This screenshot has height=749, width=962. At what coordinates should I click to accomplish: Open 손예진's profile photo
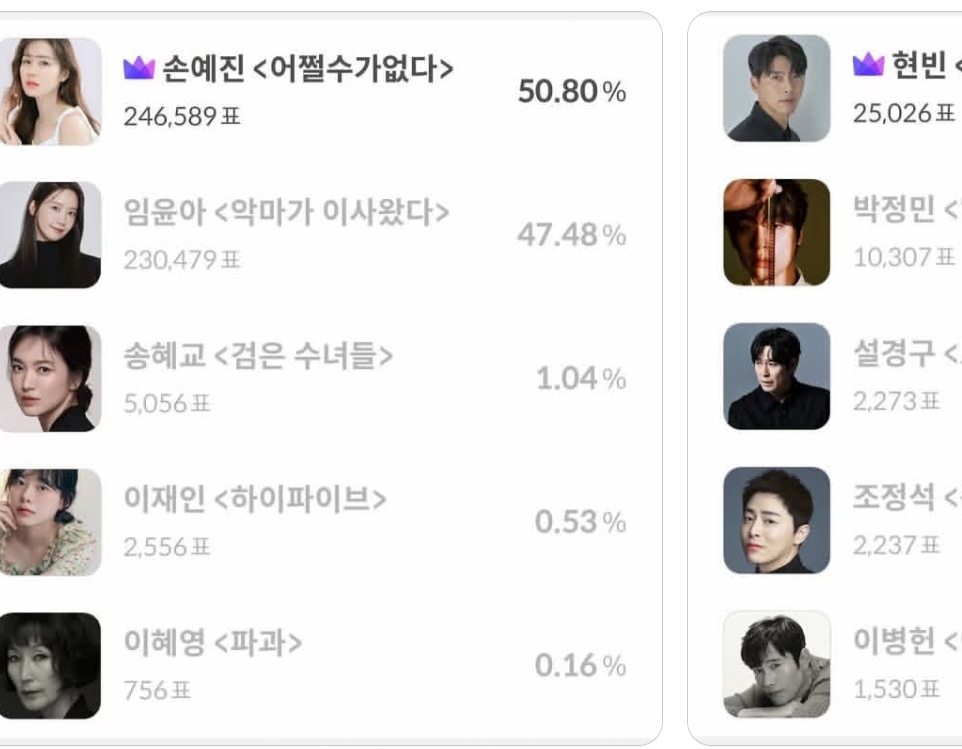[x=45, y=86]
